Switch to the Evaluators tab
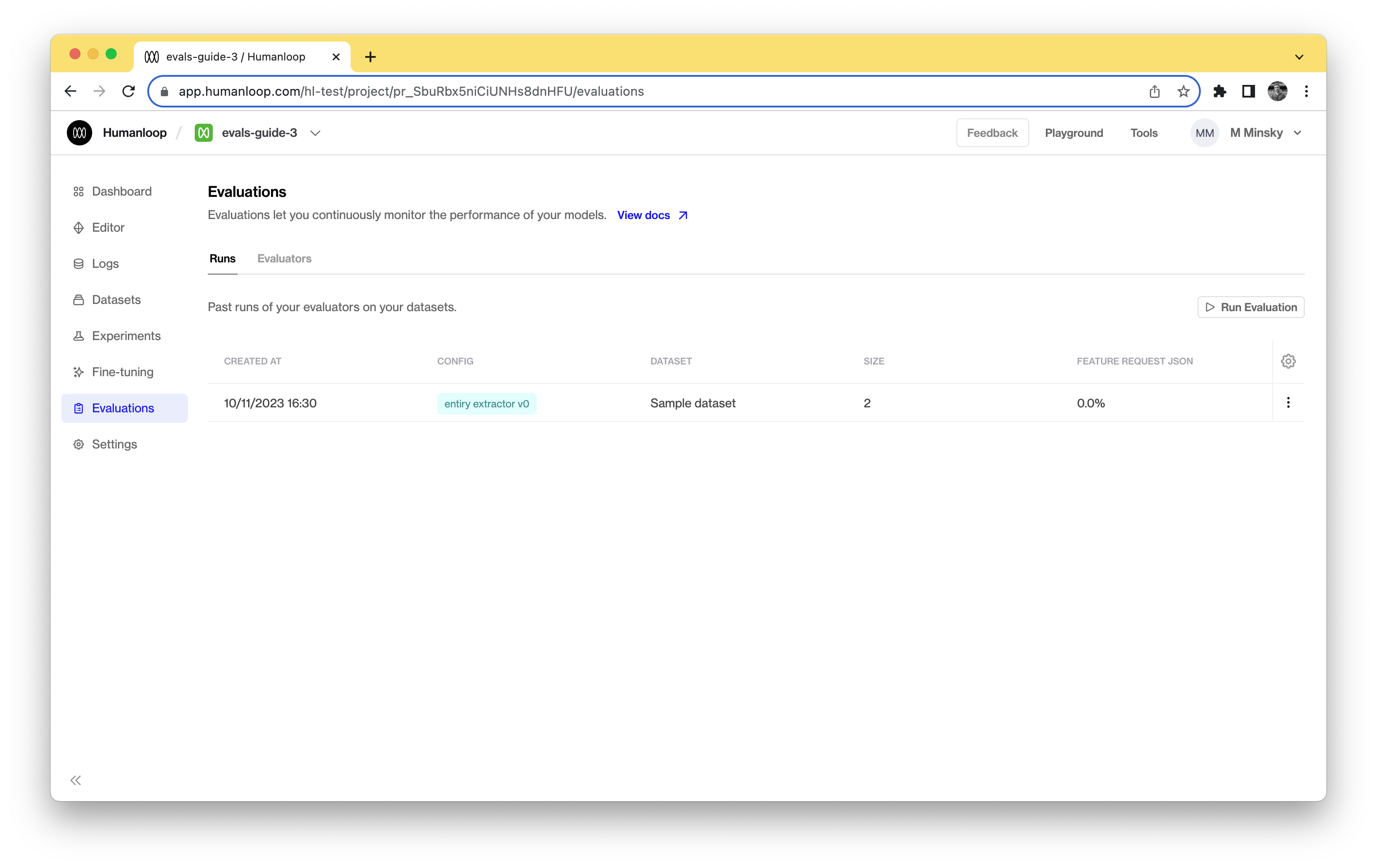 284,258
